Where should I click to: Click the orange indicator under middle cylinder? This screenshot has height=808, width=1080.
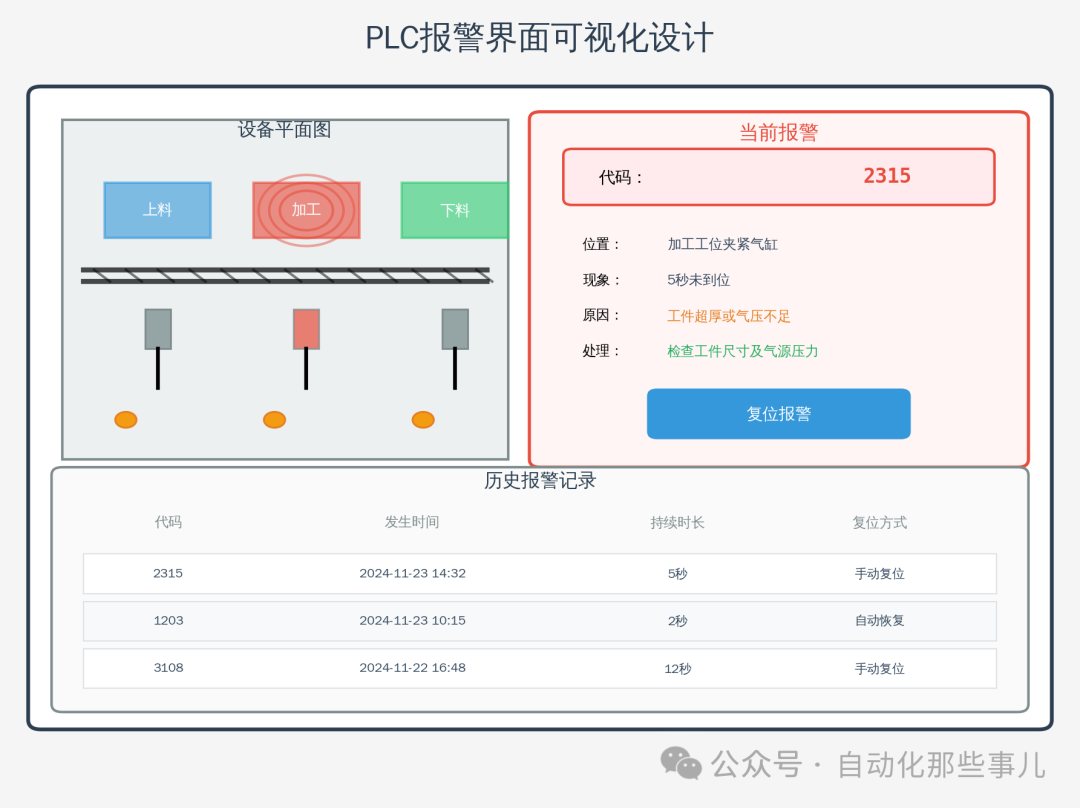(275, 419)
